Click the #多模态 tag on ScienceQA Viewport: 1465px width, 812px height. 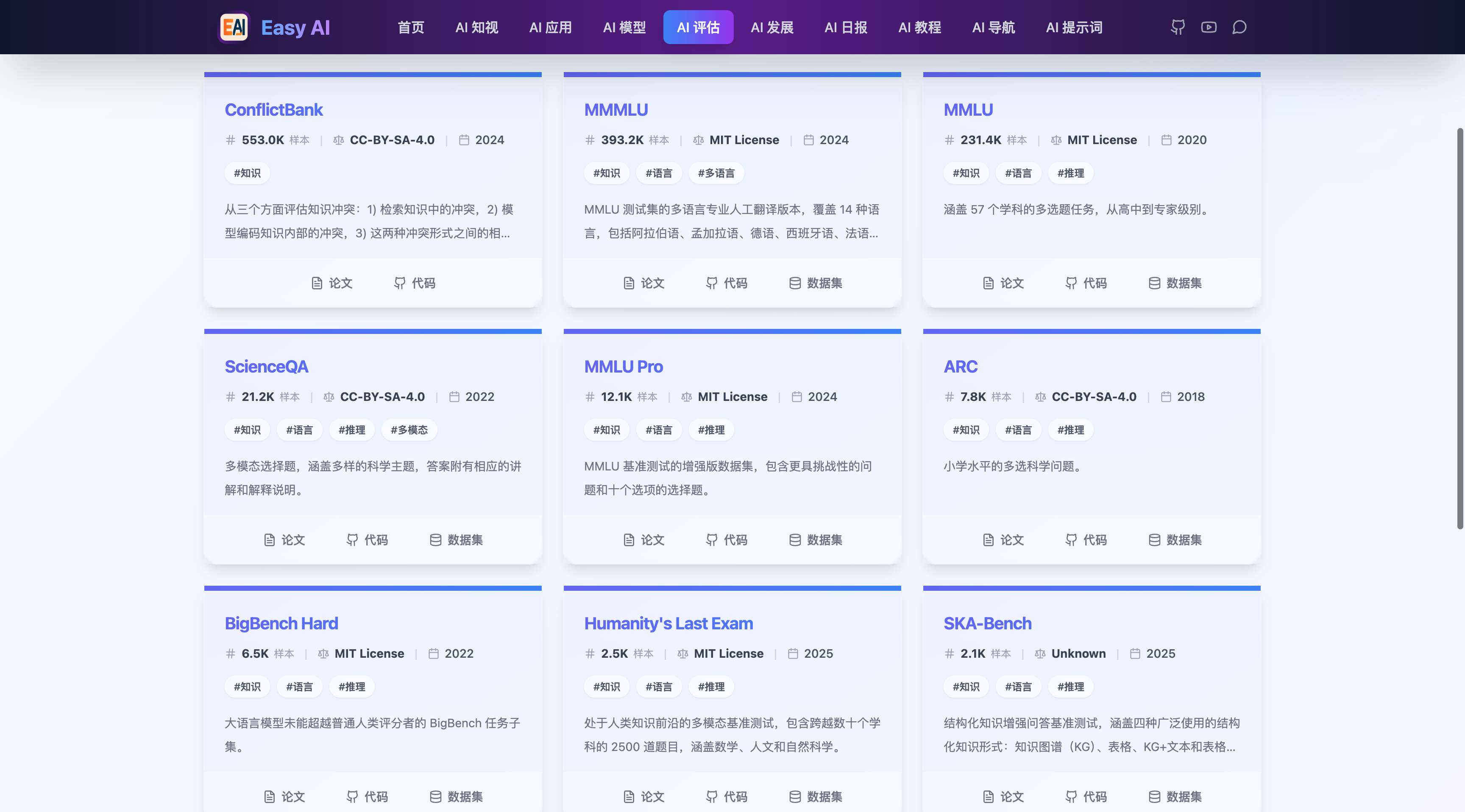(x=409, y=430)
